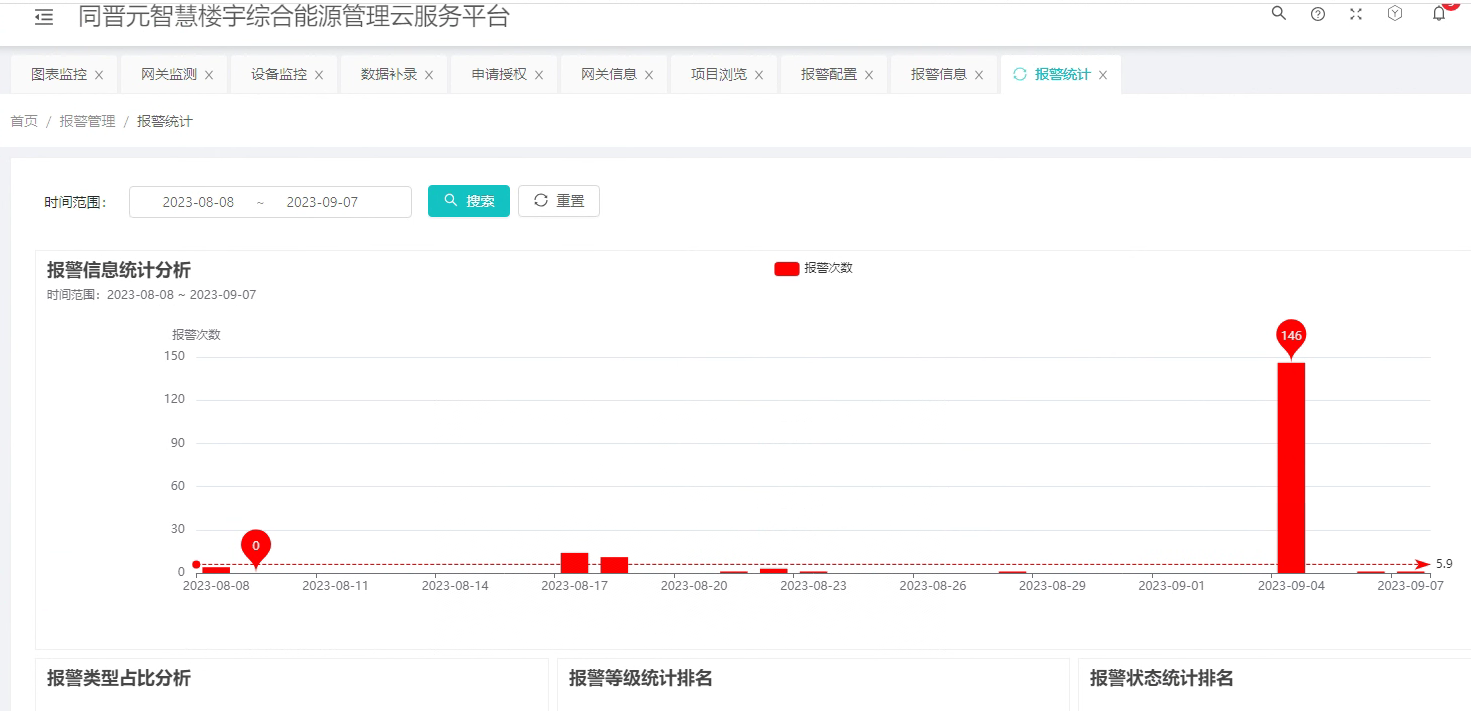Click the red bar at 2023-08-17
This screenshot has width=1471, height=711.
574,563
